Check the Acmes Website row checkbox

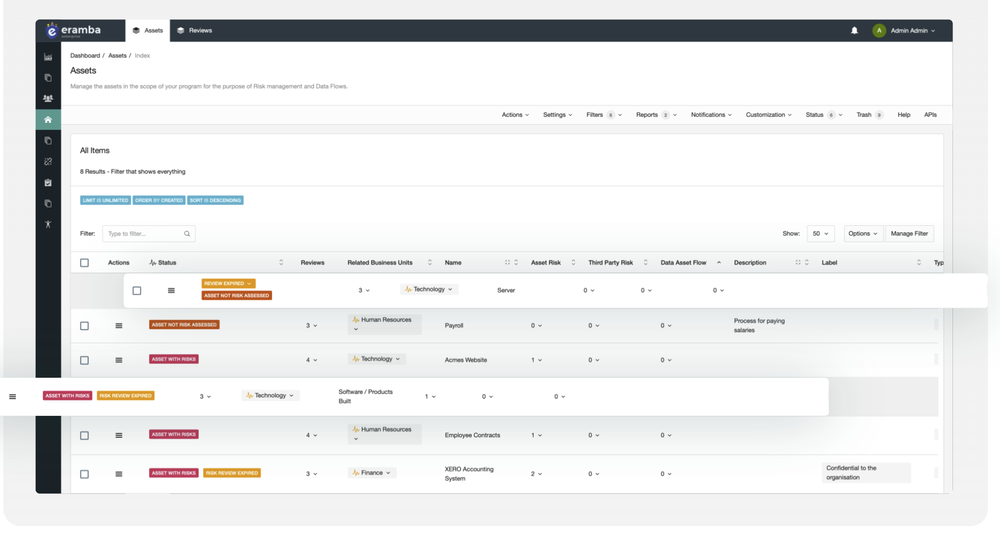[84, 360]
